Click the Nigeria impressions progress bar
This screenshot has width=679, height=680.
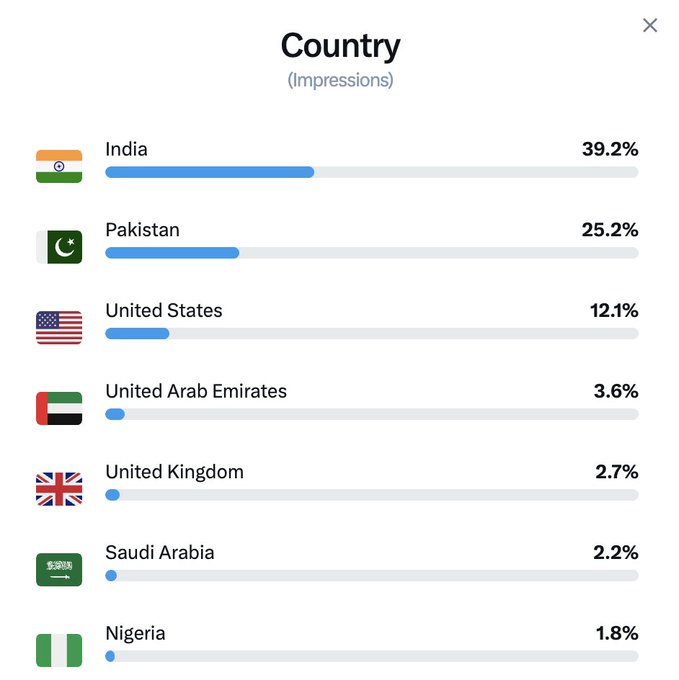(371, 656)
